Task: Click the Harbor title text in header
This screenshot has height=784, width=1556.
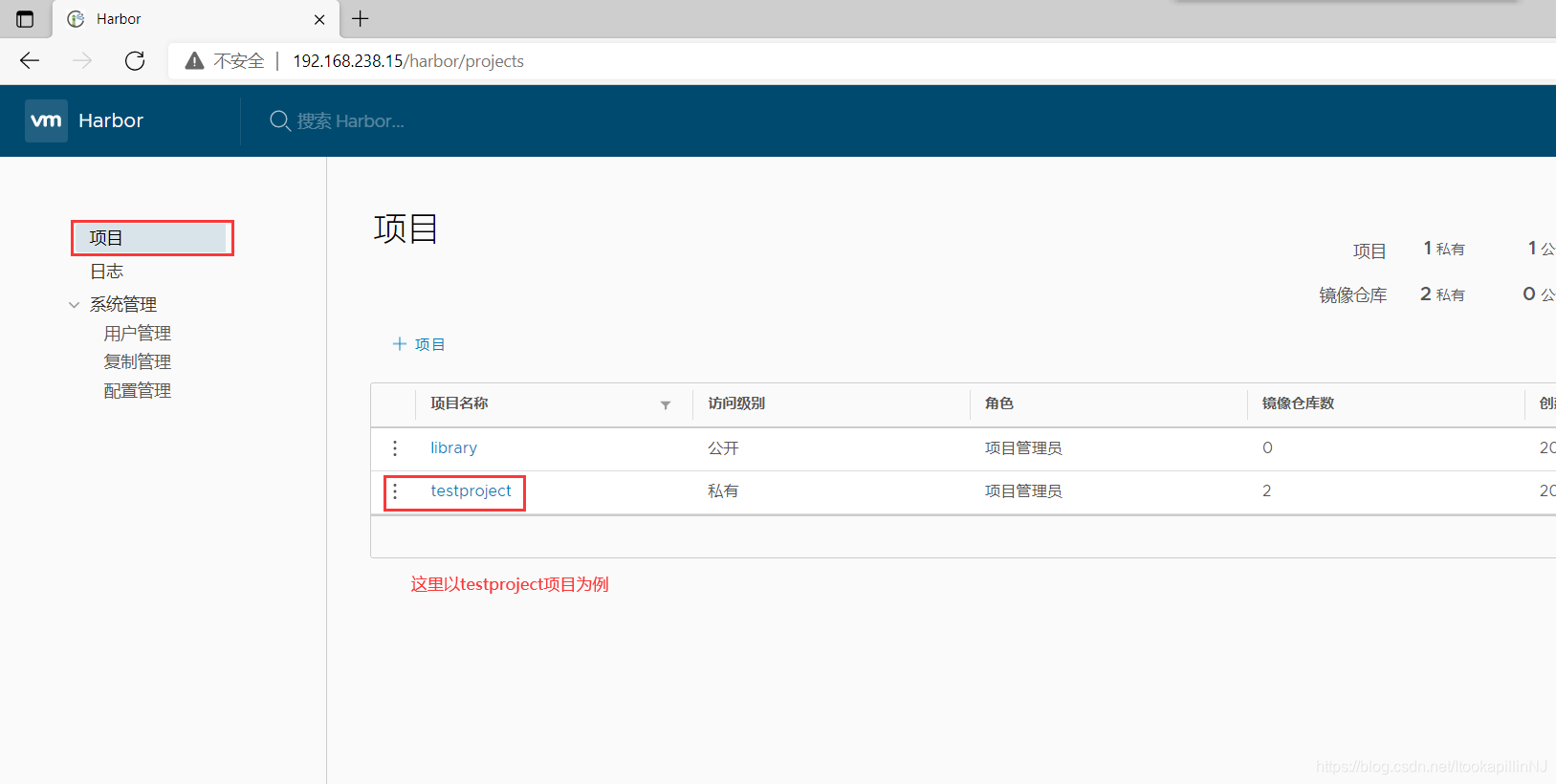Action: 111,120
